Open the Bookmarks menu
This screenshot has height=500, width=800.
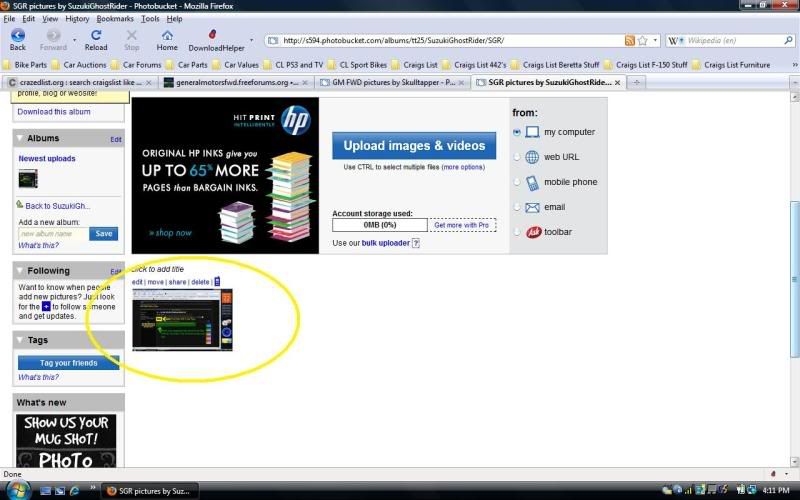coord(115,19)
